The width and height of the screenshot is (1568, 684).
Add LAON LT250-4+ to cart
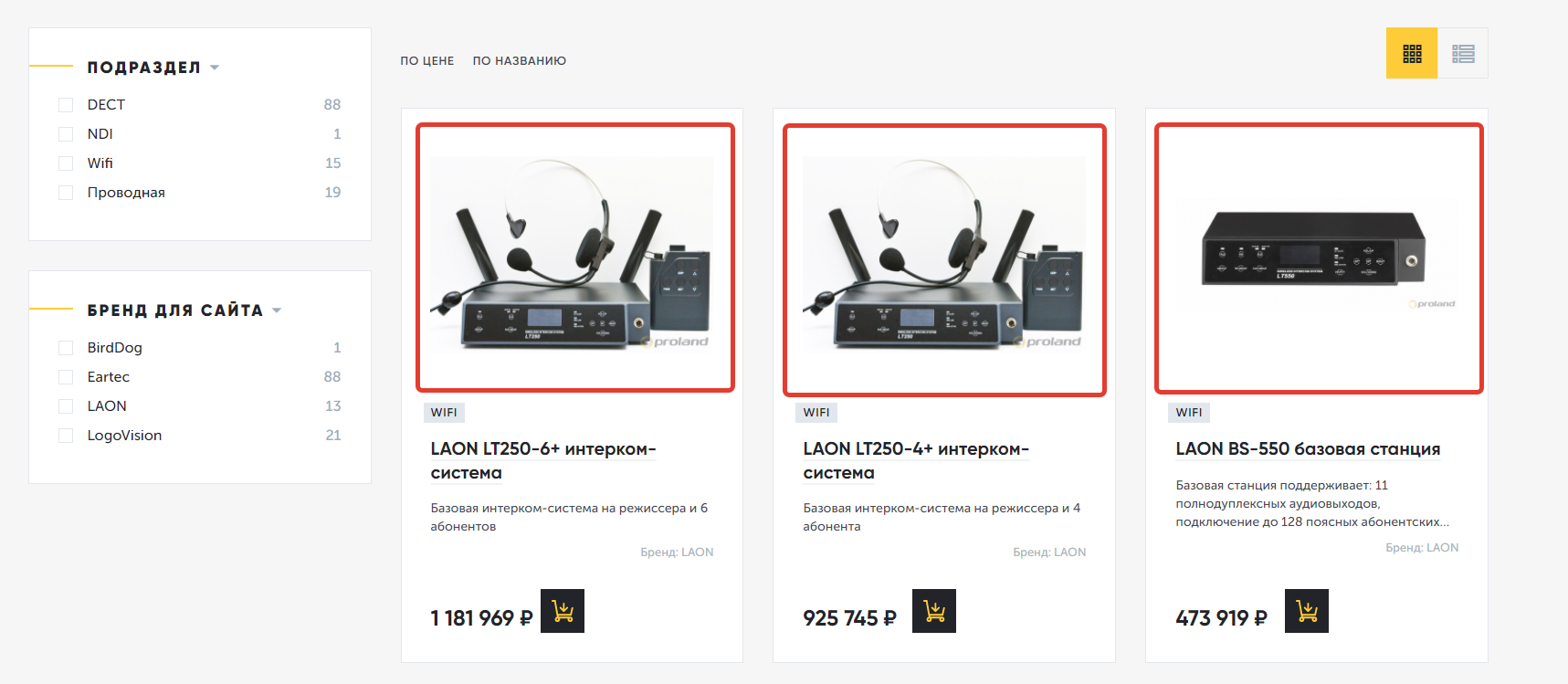[x=934, y=611]
